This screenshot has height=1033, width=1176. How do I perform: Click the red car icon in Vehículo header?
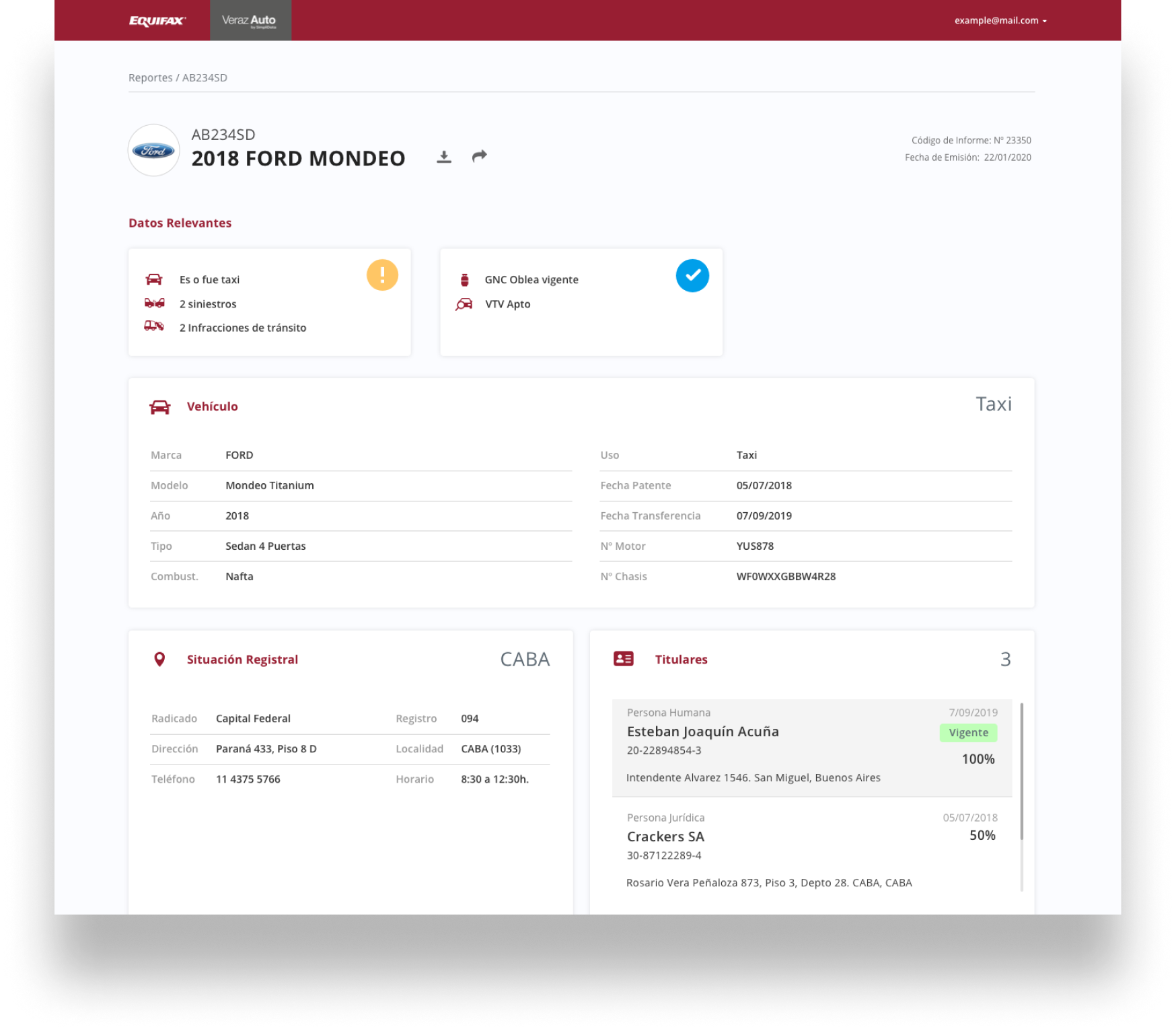[x=159, y=406]
